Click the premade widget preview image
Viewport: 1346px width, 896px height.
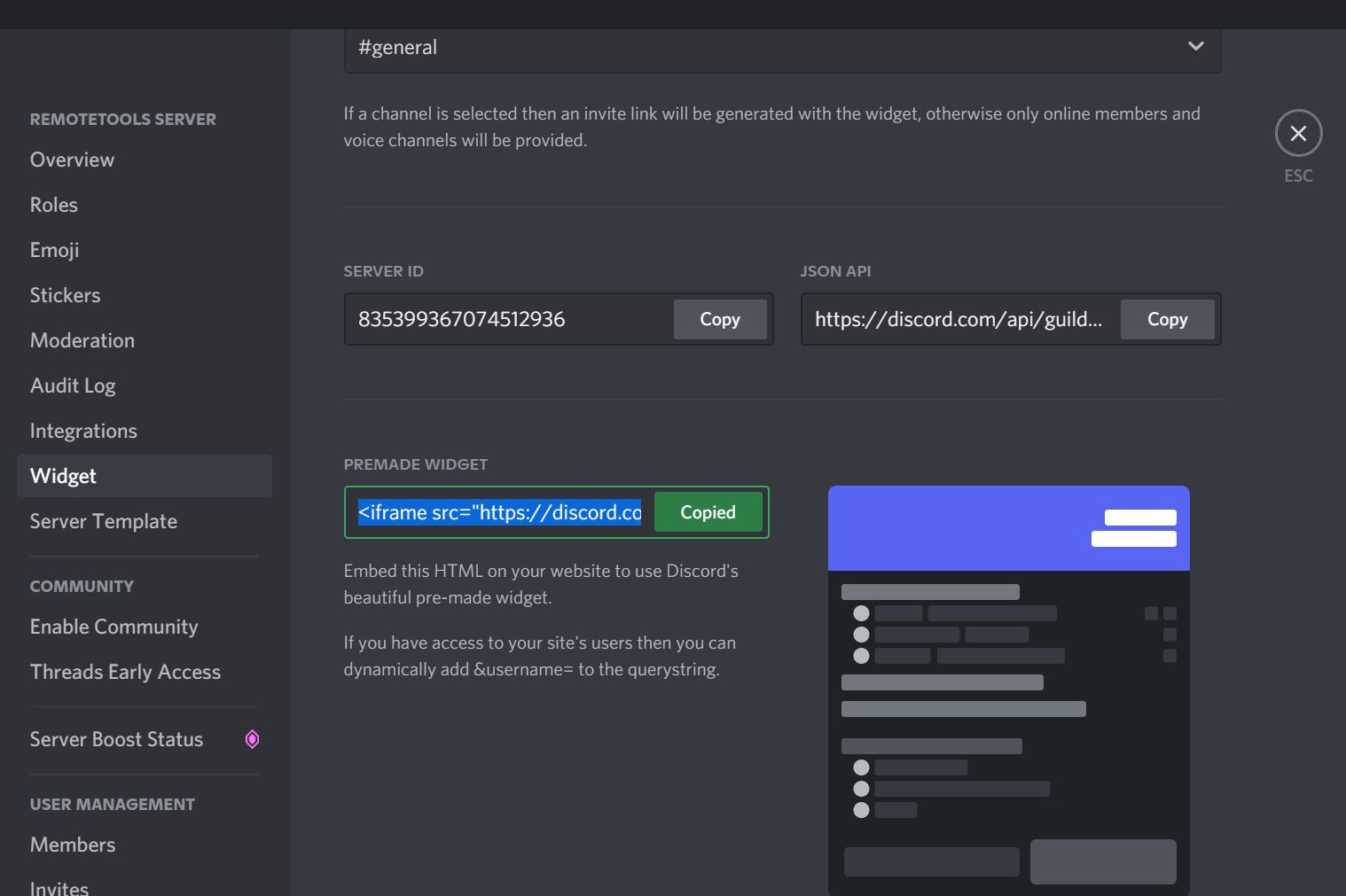1009,690
